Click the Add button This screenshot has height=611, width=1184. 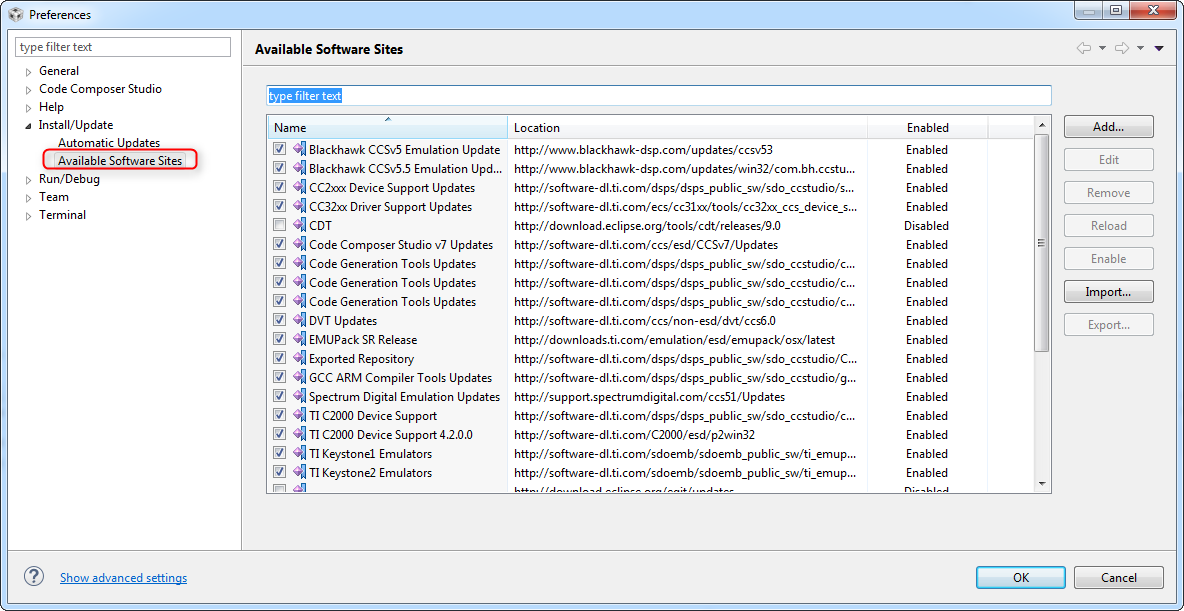coord(1108,126)
